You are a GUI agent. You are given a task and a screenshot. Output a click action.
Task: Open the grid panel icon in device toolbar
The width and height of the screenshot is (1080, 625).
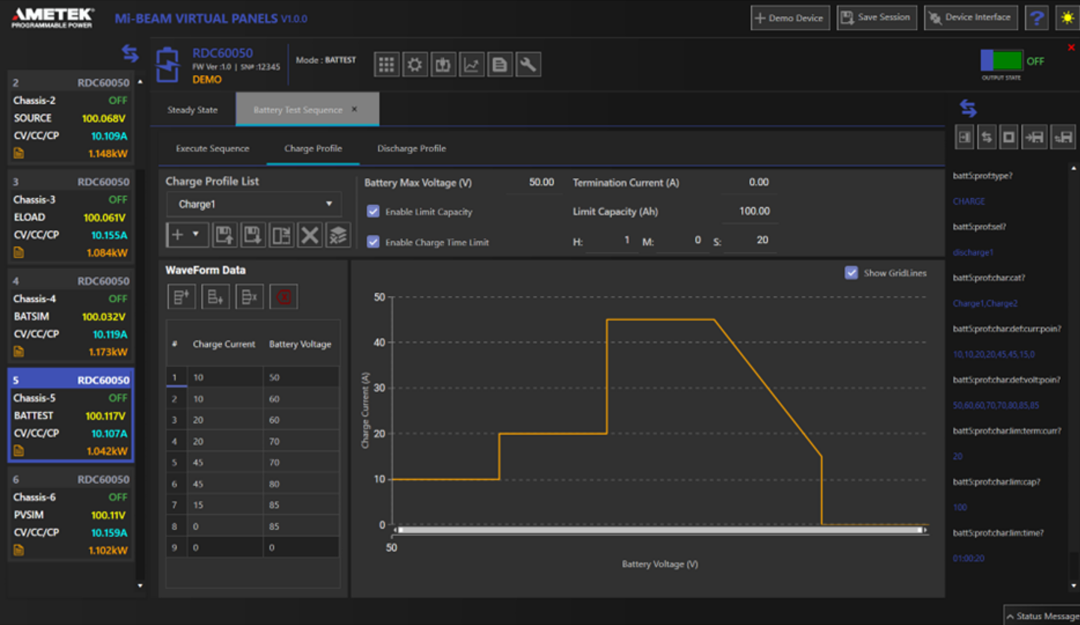[x=386, y=65]
